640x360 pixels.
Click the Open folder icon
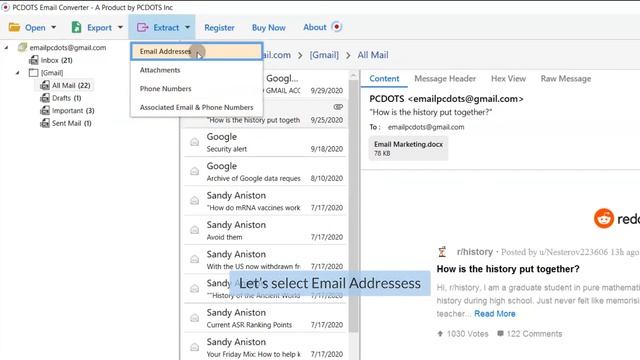[x=14, y=27]
